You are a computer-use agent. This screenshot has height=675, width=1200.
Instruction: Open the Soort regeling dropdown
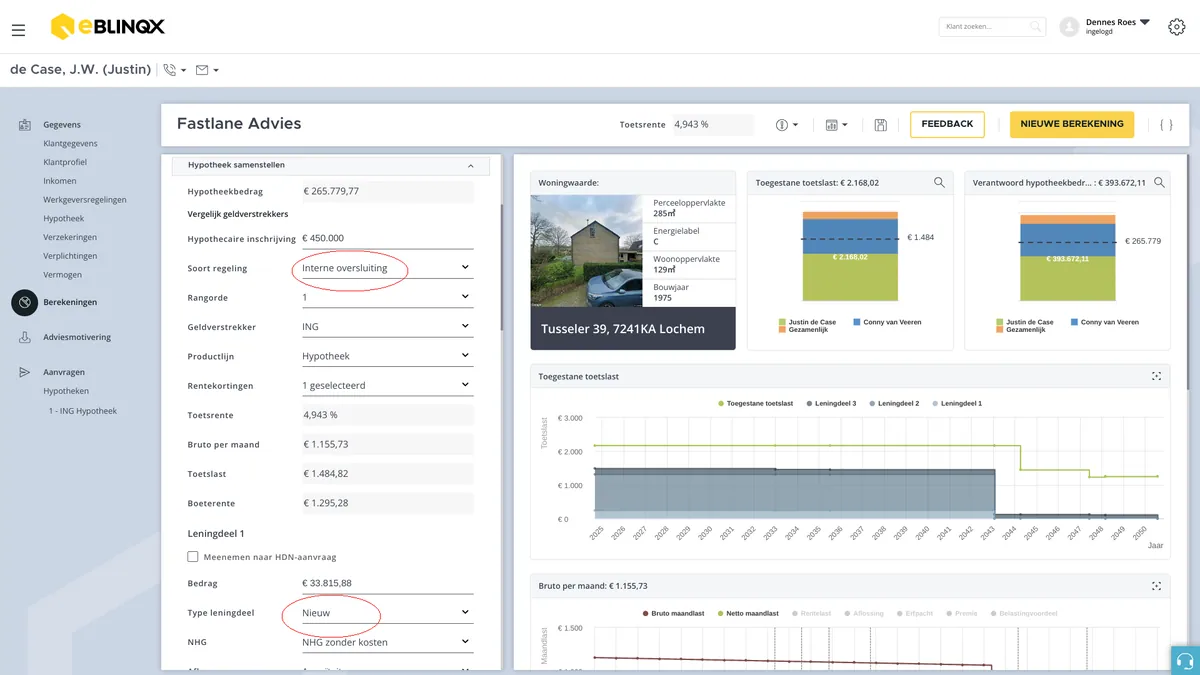coord(387,268)
